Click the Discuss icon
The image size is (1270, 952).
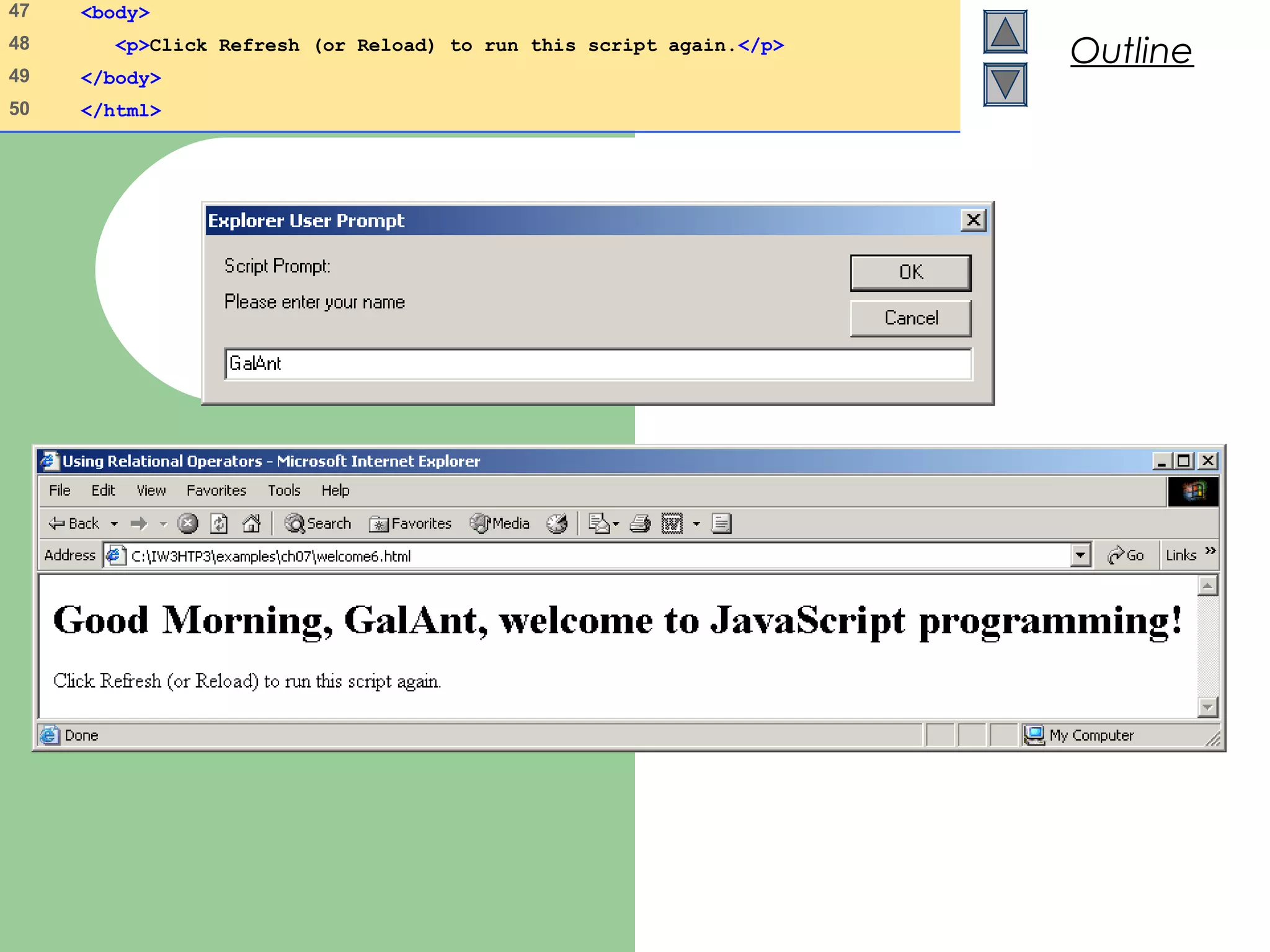[x=721, y=524]
